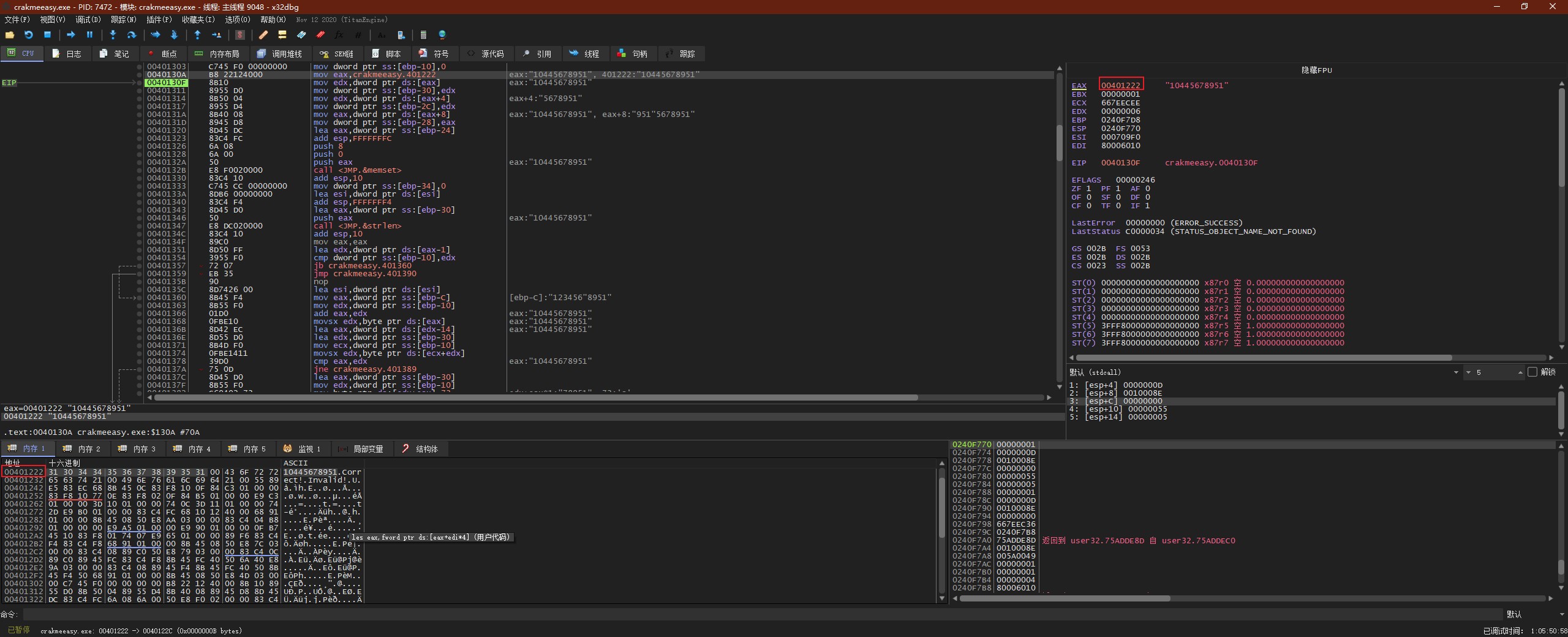Viewport: 1568px width, 637px height.
Task: Click the Scylla 'S' toolbar icon
Action: tap(240, 35)
